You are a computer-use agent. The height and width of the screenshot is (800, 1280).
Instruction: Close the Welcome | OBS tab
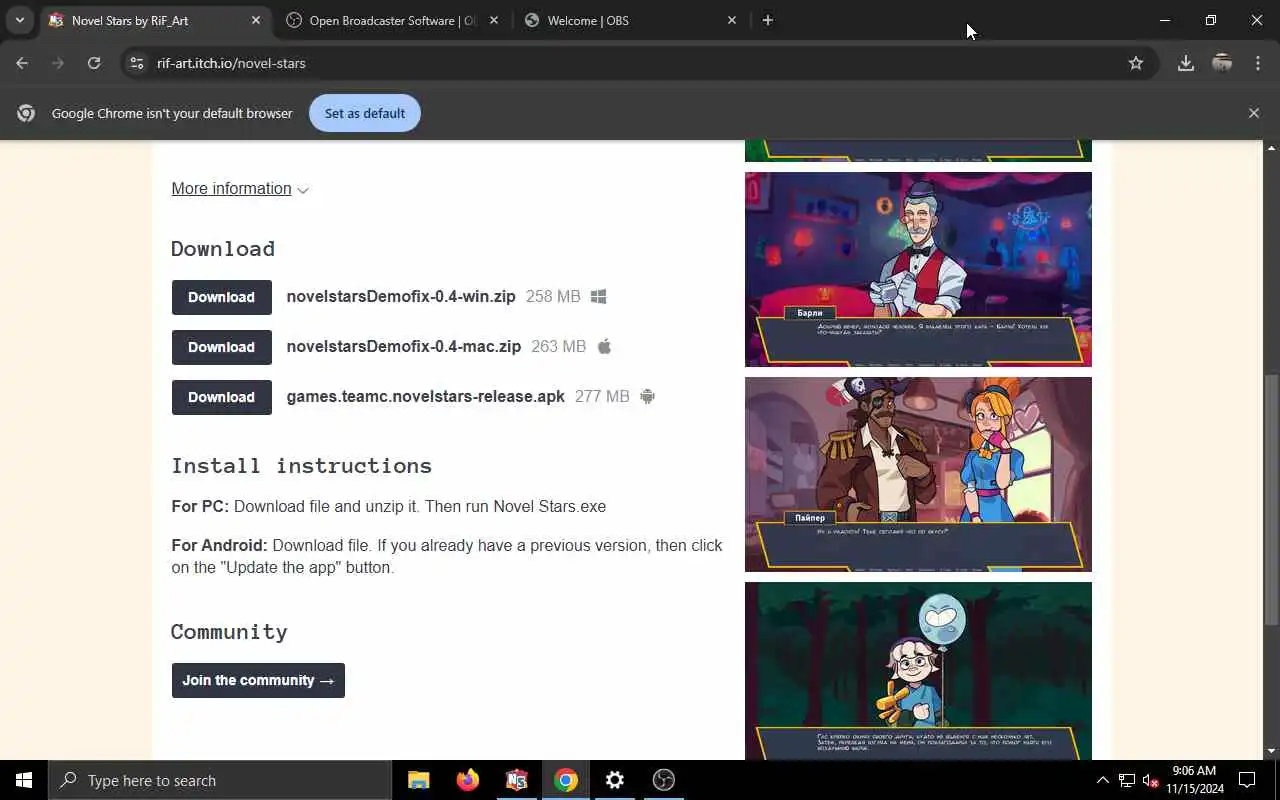tap(732, 20)
